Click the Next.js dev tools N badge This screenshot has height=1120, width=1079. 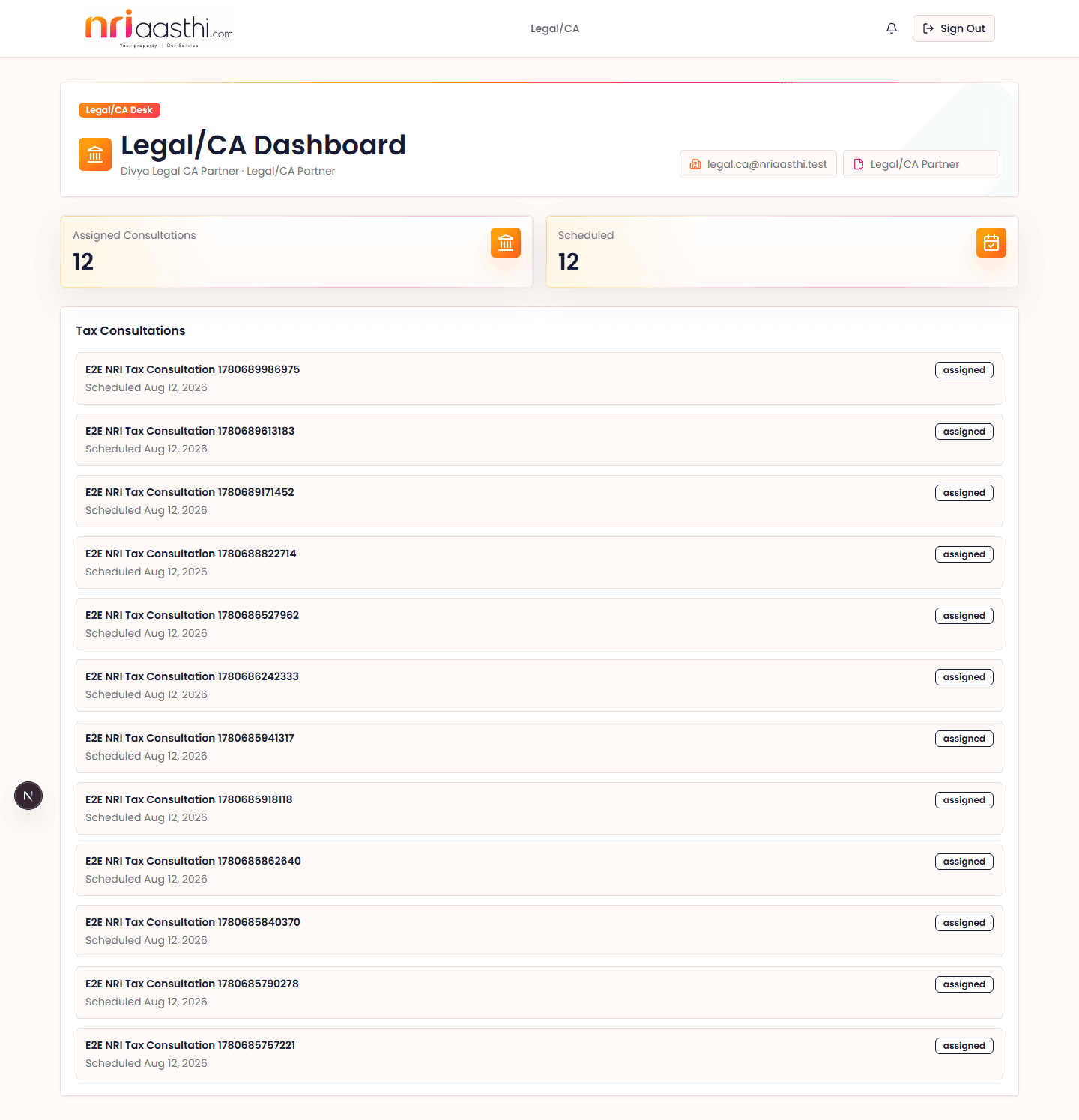pos(28,796)
